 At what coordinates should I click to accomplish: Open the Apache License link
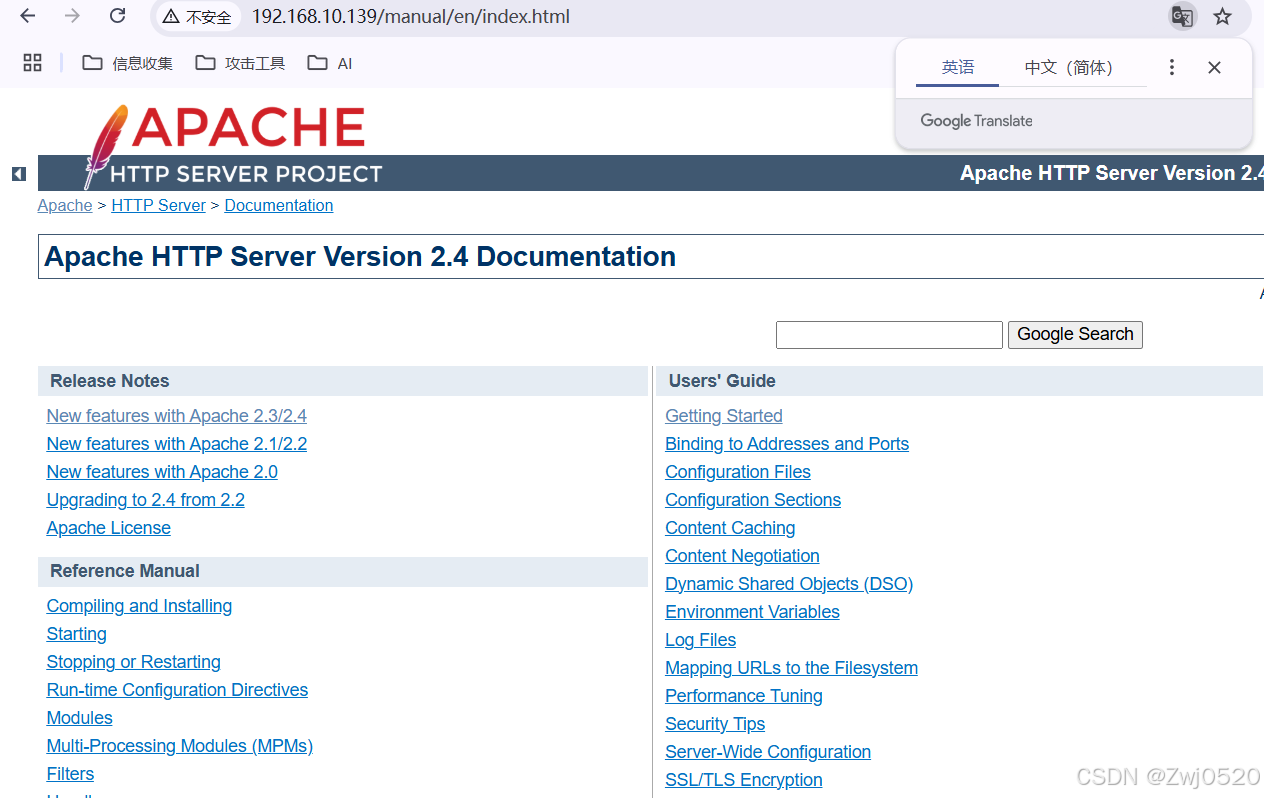tap(109, 528)
